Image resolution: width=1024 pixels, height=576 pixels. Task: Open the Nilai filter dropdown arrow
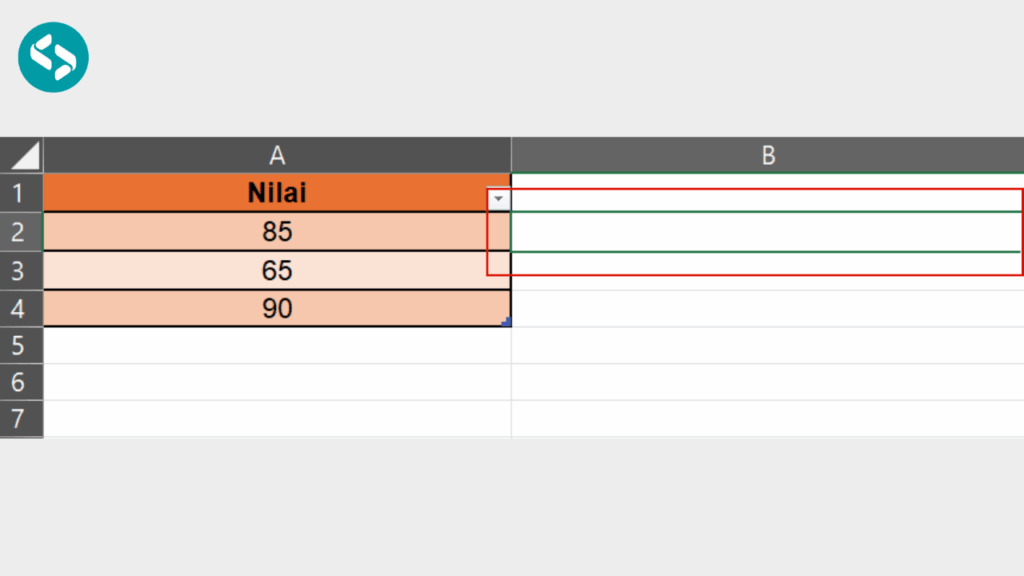498,200
